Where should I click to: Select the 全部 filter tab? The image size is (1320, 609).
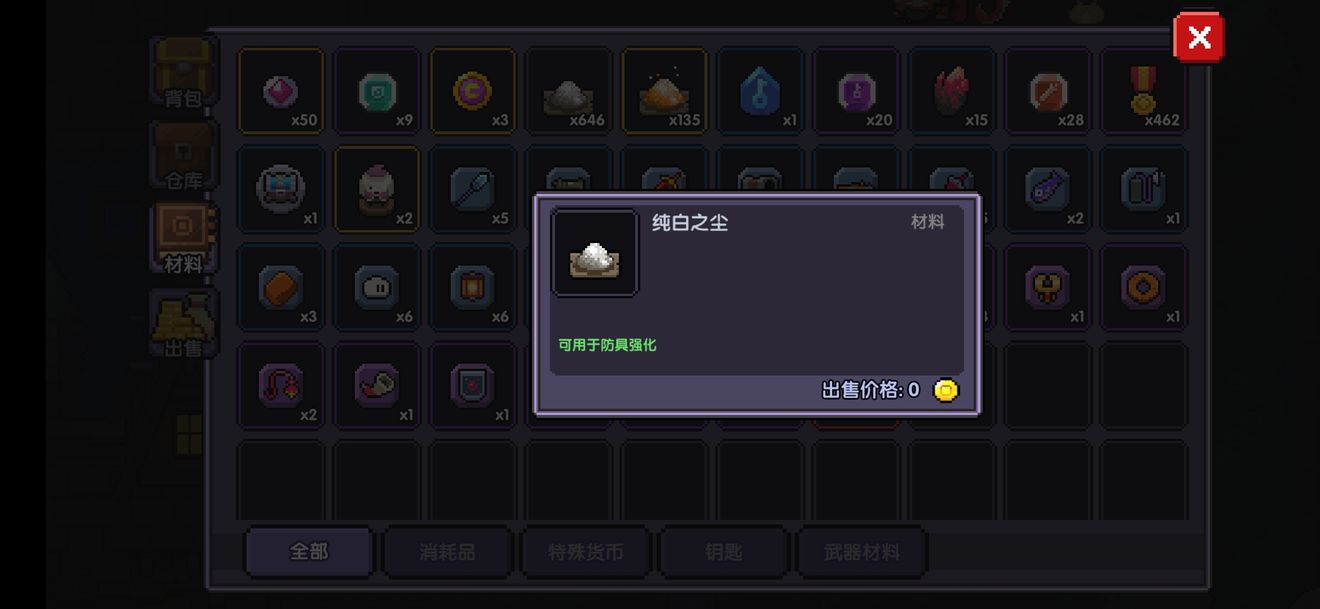click(309, 552)
